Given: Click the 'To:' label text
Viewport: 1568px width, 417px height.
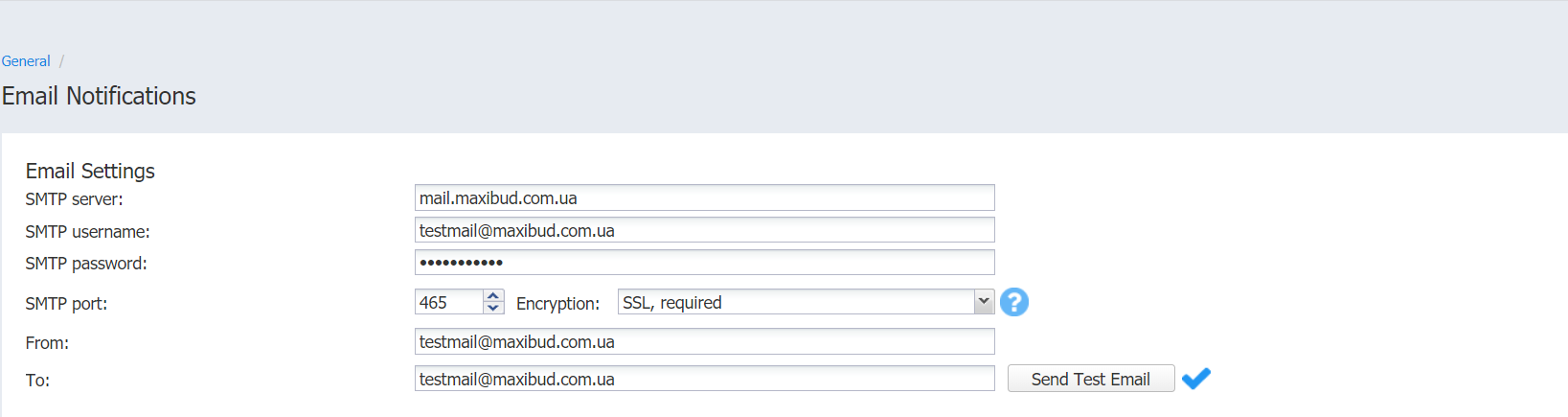Looking at the screenshot, I should click(37, 381).
